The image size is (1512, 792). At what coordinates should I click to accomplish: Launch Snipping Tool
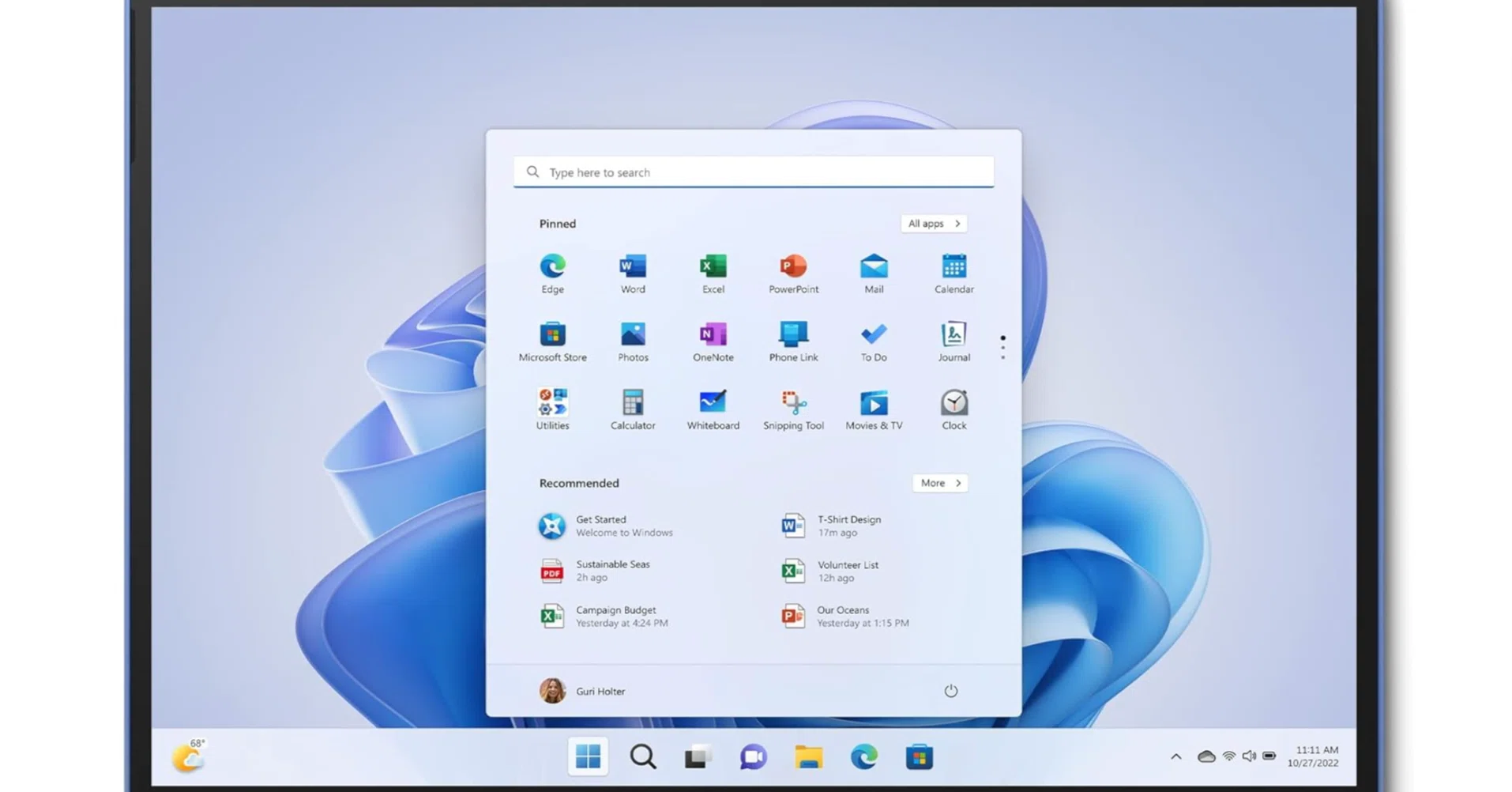pyautogui.click(x=794, y=409)
